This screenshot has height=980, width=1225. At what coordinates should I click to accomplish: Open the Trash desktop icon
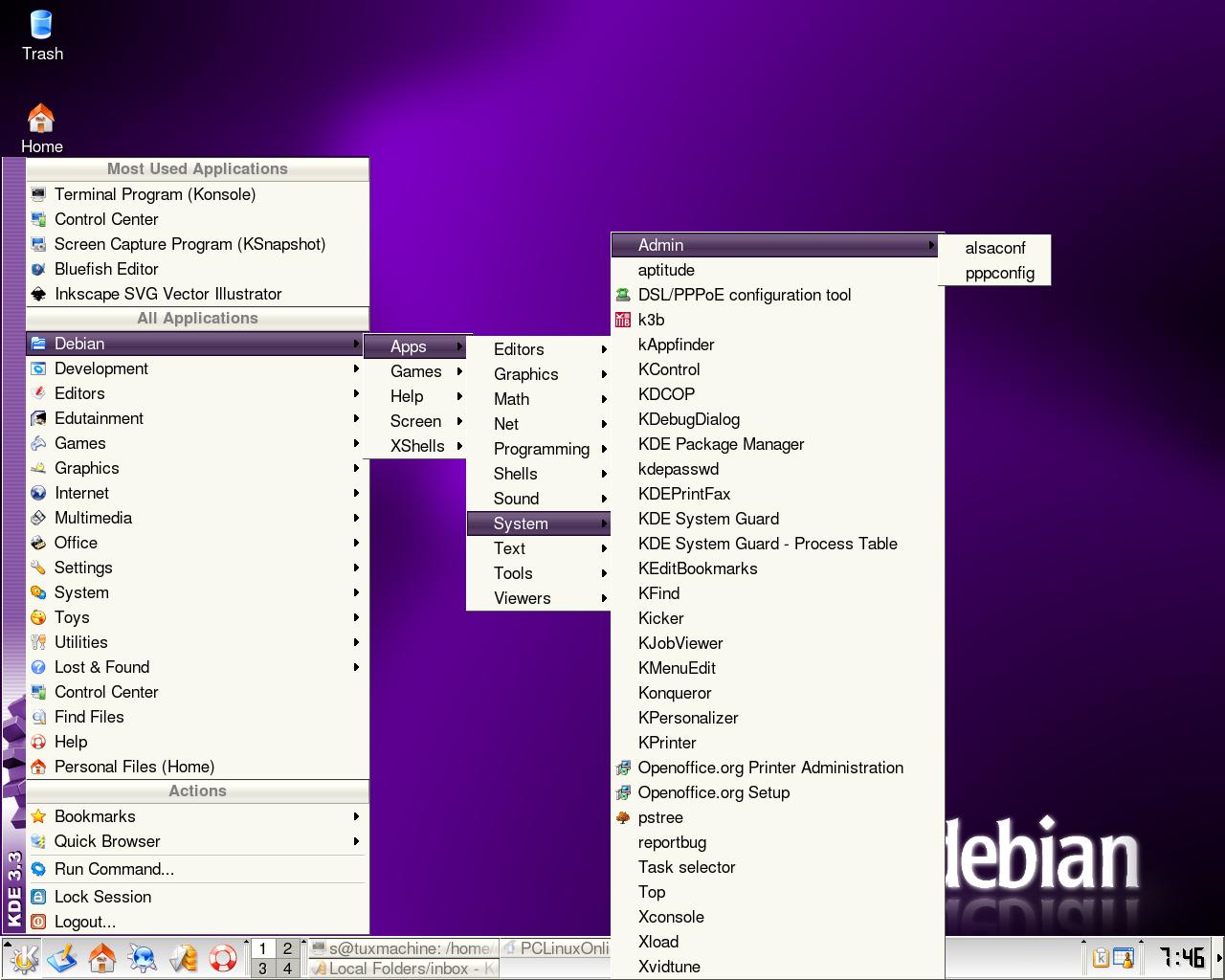coord(42,34)
